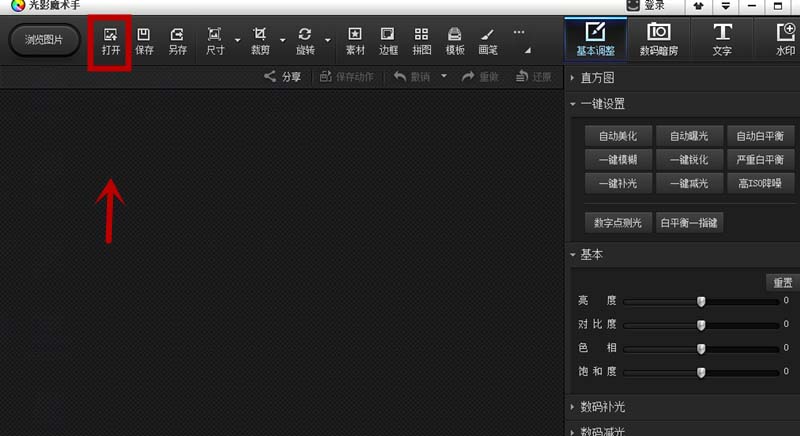Screen dimensions: 800x436
Task: Click 一键锐化 one-click sharpen button
Action: click(689, 160)
